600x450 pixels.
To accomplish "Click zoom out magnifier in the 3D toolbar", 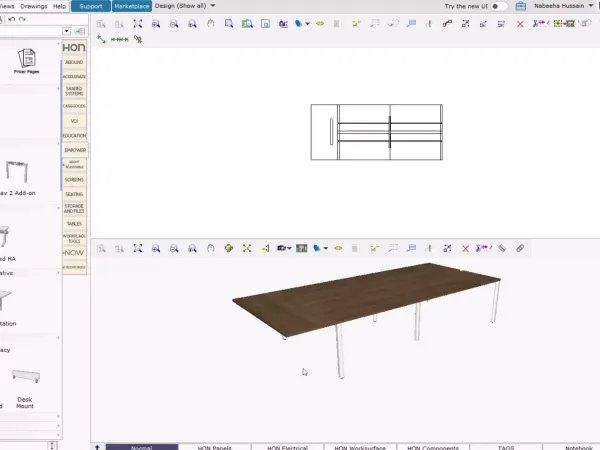I will pos(174,248).
